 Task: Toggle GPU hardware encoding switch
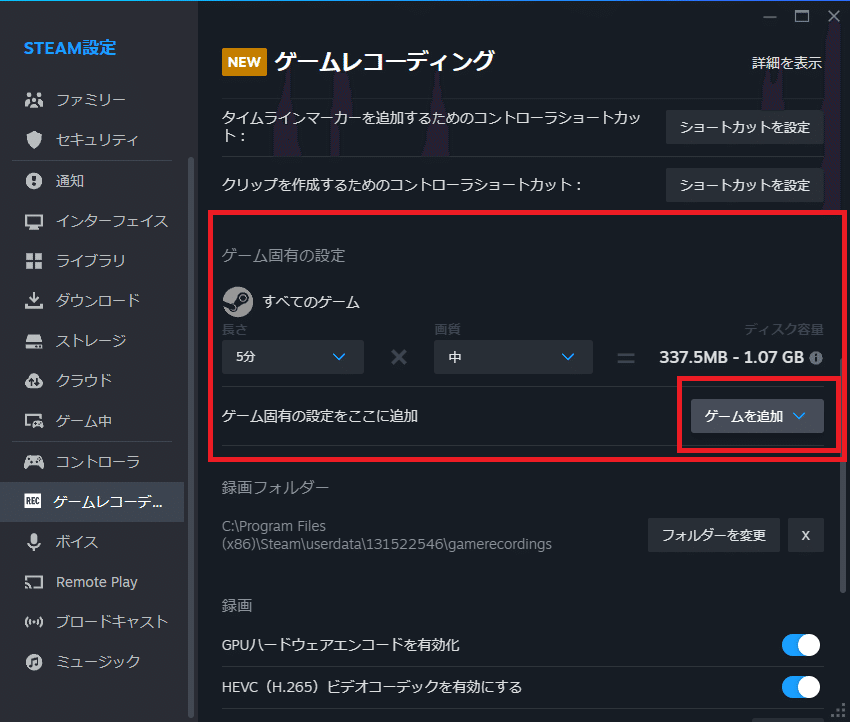pyautogui.click(x=801, y=645)
